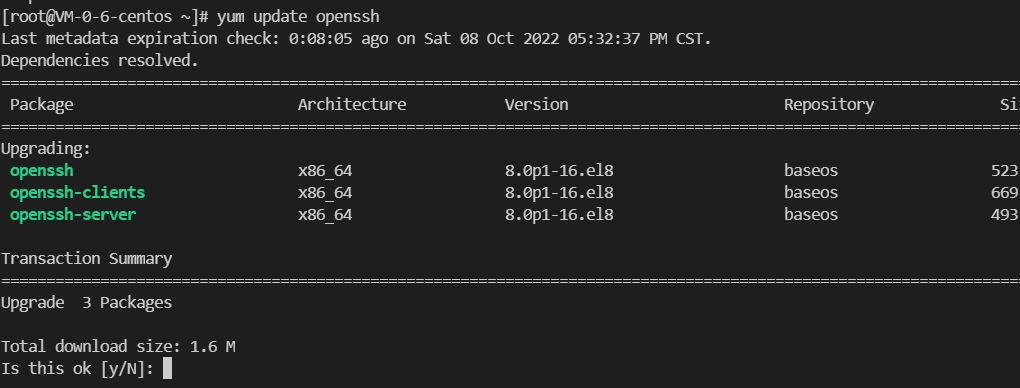This screenshot has height=388, width=1020.
Task: Click the Upgrade 3 Packages line
Action: (x=87, y=303)
